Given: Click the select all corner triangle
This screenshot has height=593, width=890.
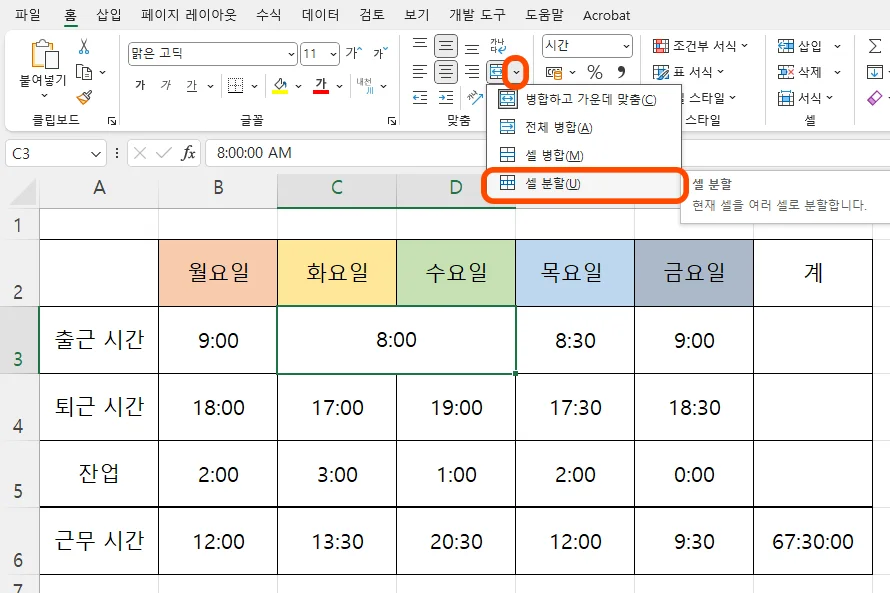Looking at the screenshot, I should click(x=24, y=191).
